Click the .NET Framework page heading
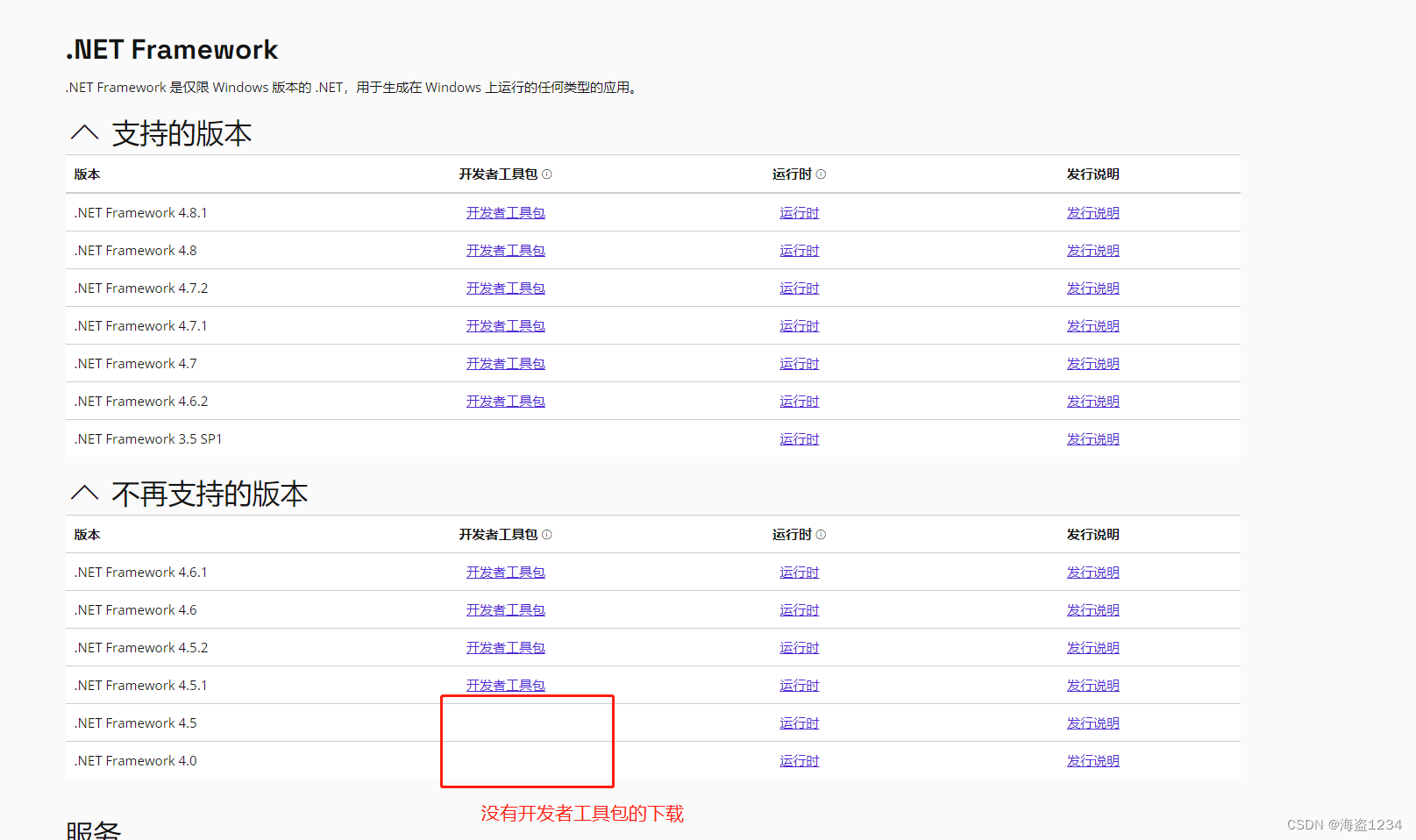Screen dimensions: 1416x840 point(172,50)
